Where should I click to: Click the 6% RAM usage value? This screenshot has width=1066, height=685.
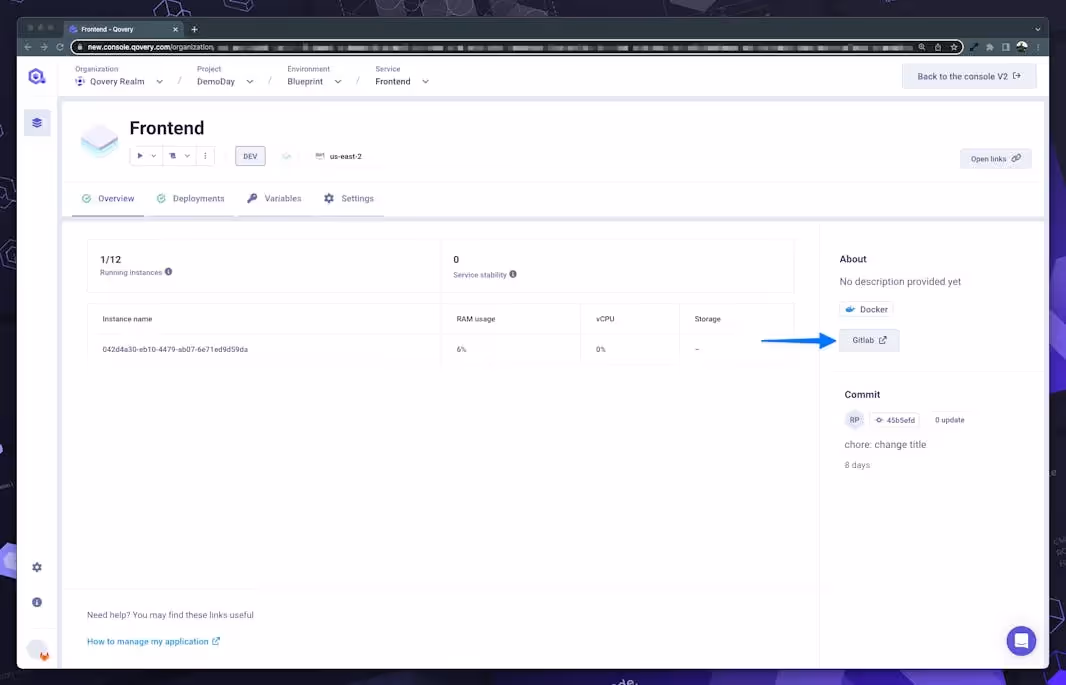[x=462, y=349]
